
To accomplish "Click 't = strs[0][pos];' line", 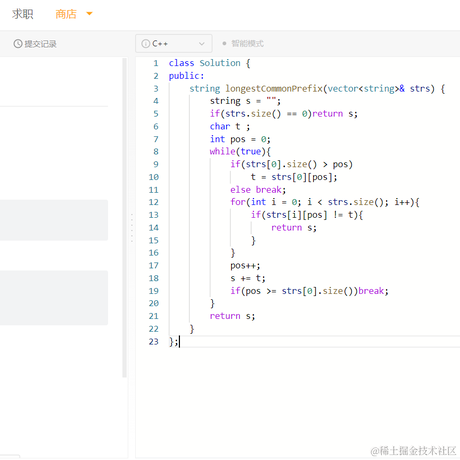I will point(294,177).
